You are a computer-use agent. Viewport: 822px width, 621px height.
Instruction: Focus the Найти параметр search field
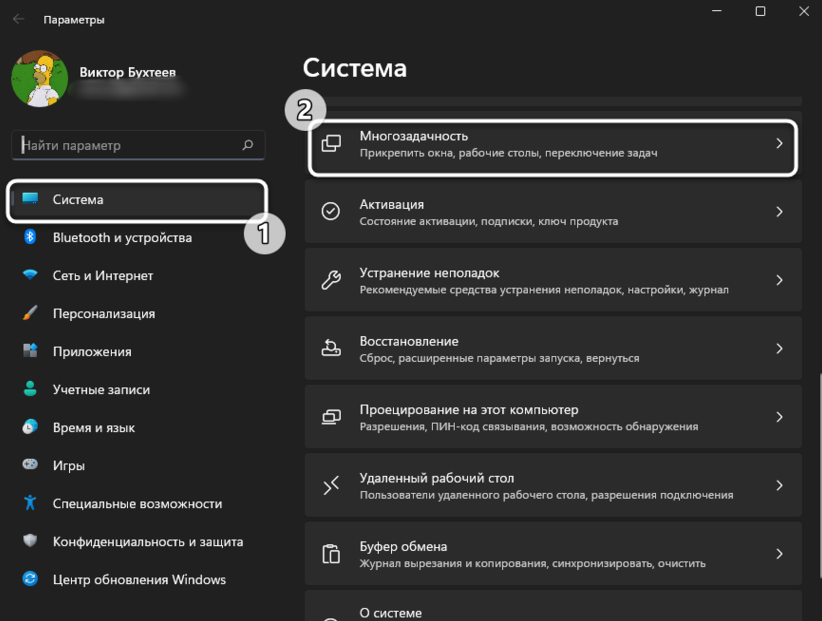coord(125,145)
